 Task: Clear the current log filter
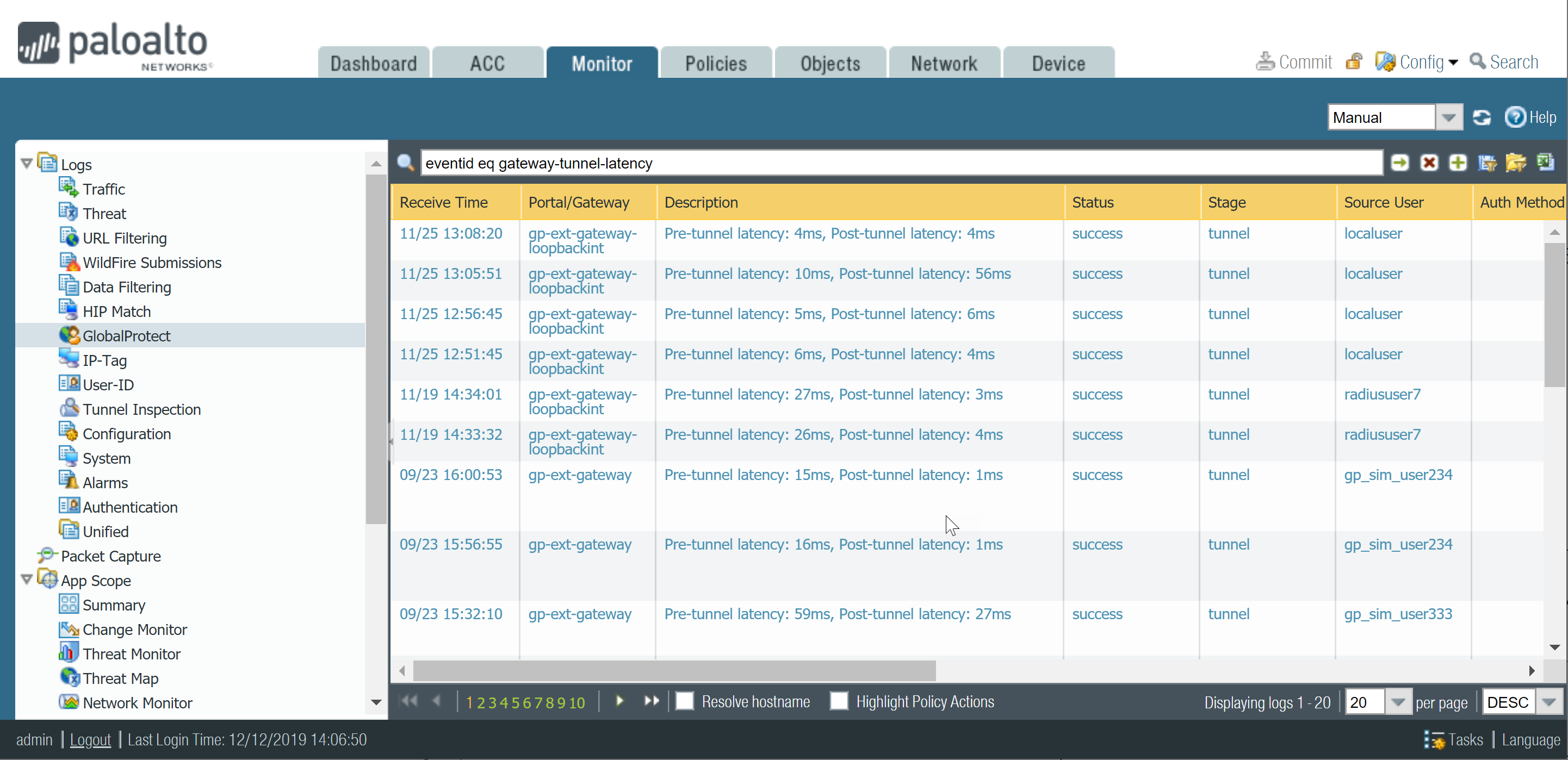click(1429, 163)
